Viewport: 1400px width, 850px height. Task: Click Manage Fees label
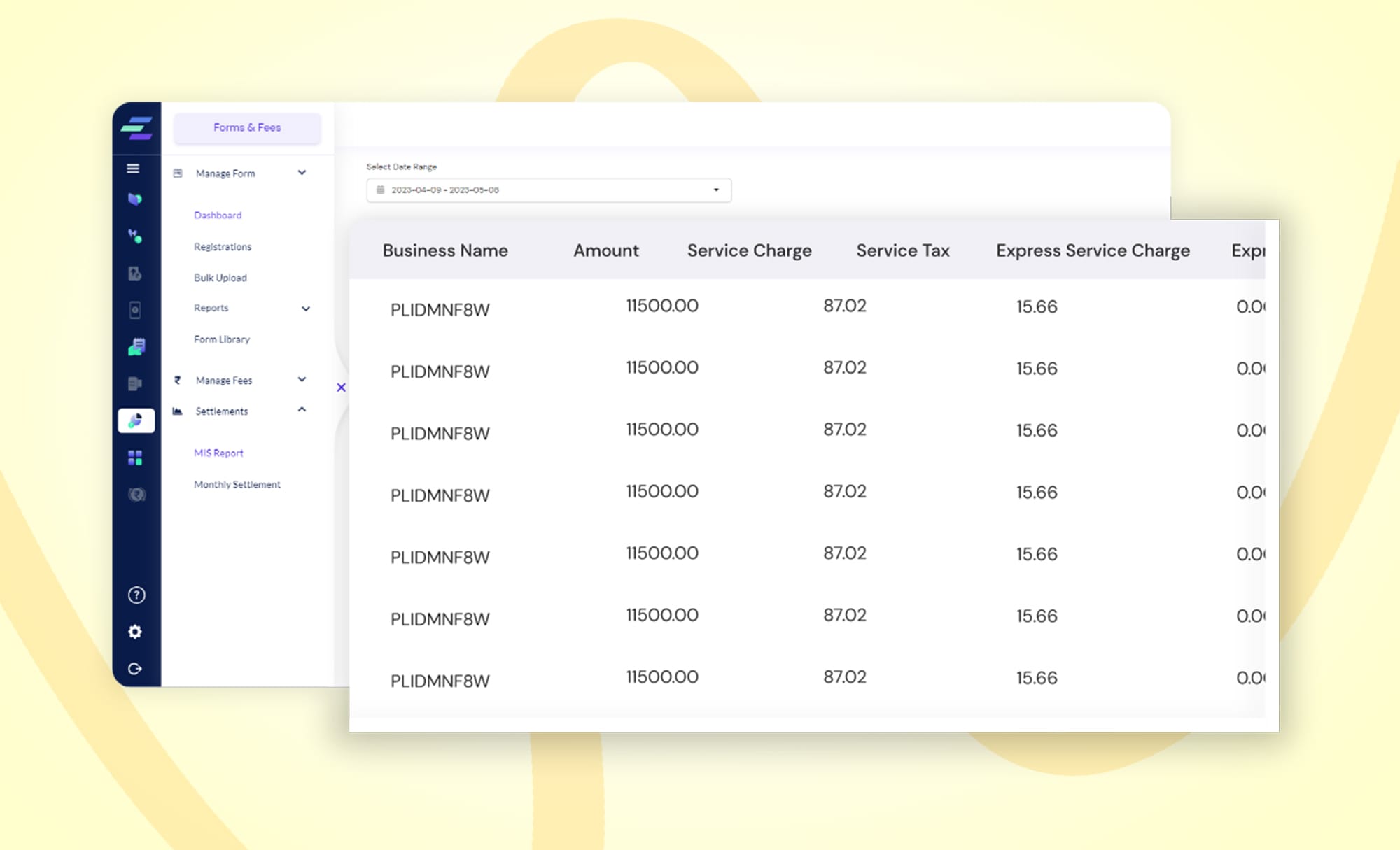(x=224, y=381)
